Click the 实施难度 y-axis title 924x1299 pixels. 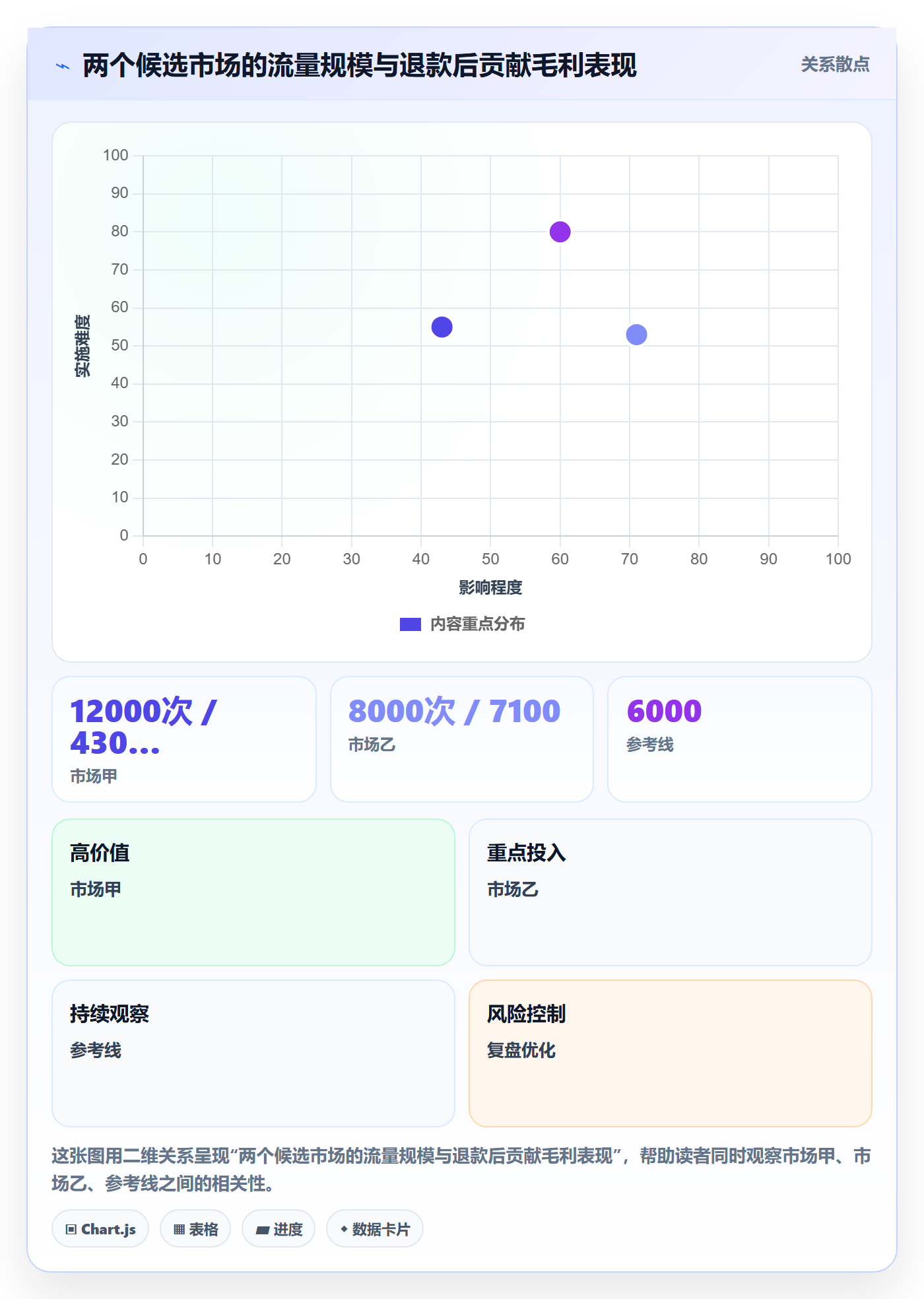click(82, 346)
